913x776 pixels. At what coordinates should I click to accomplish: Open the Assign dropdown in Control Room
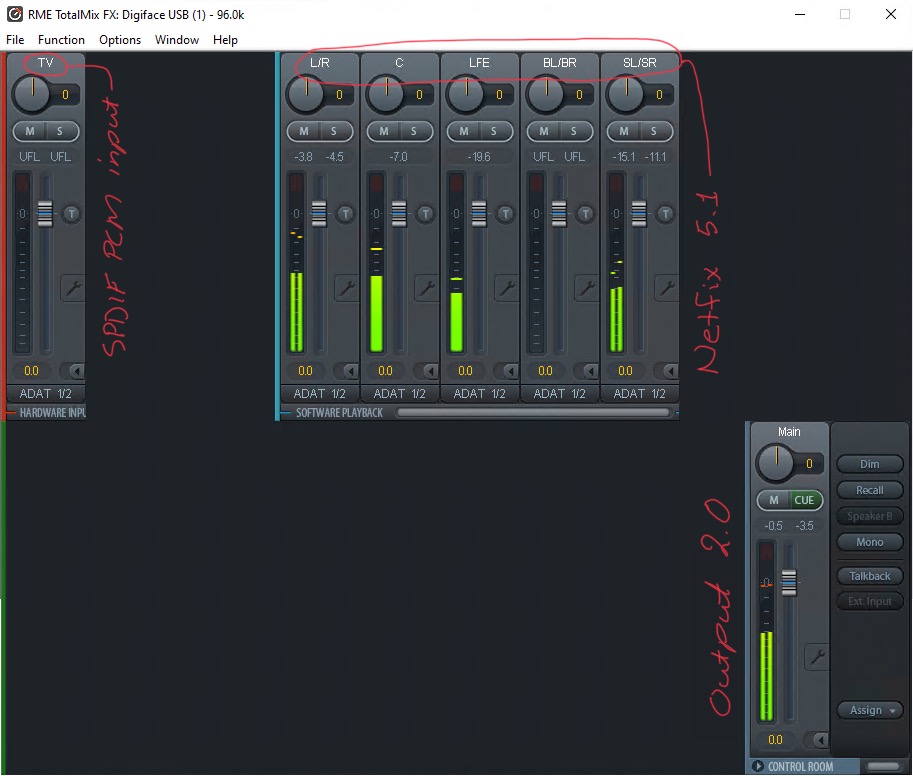870,710
